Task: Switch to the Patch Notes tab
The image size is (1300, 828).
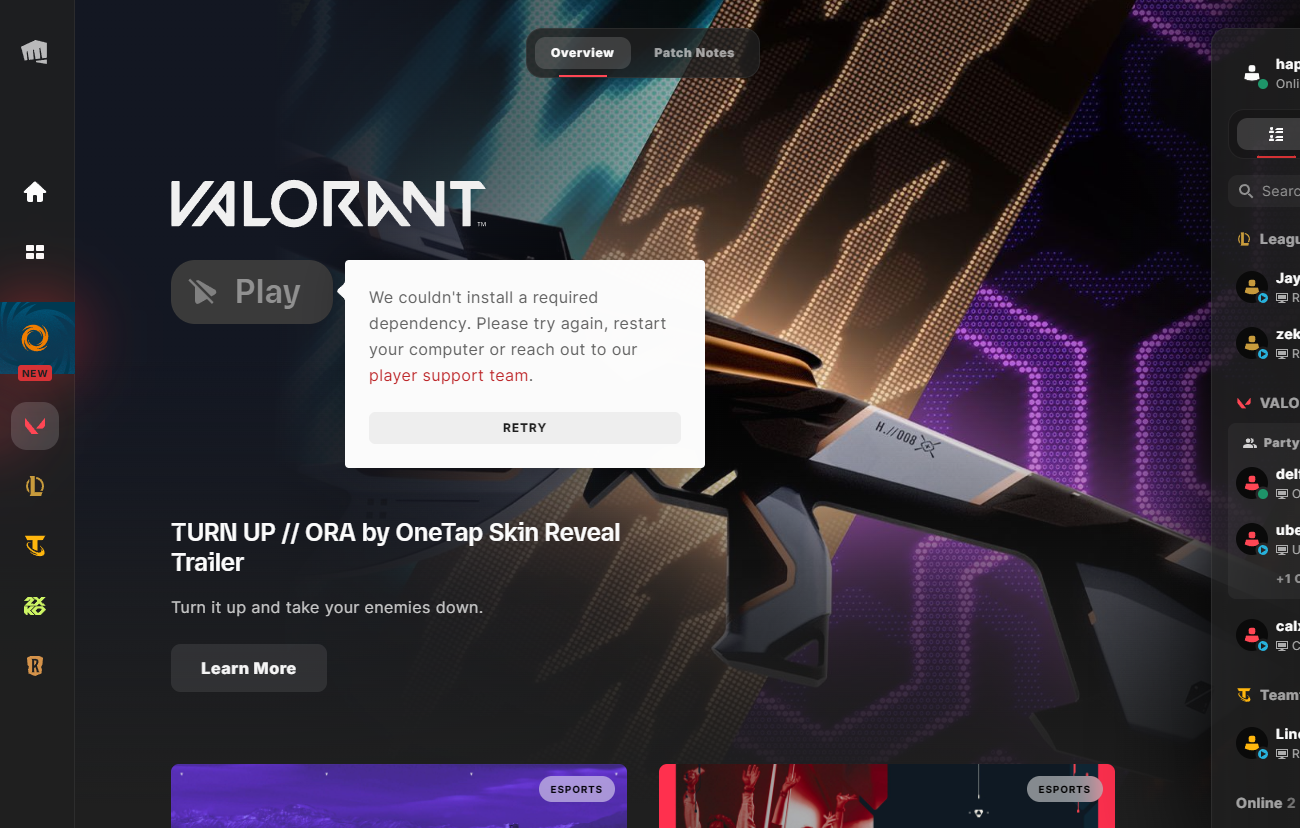Action: [694, 53]
